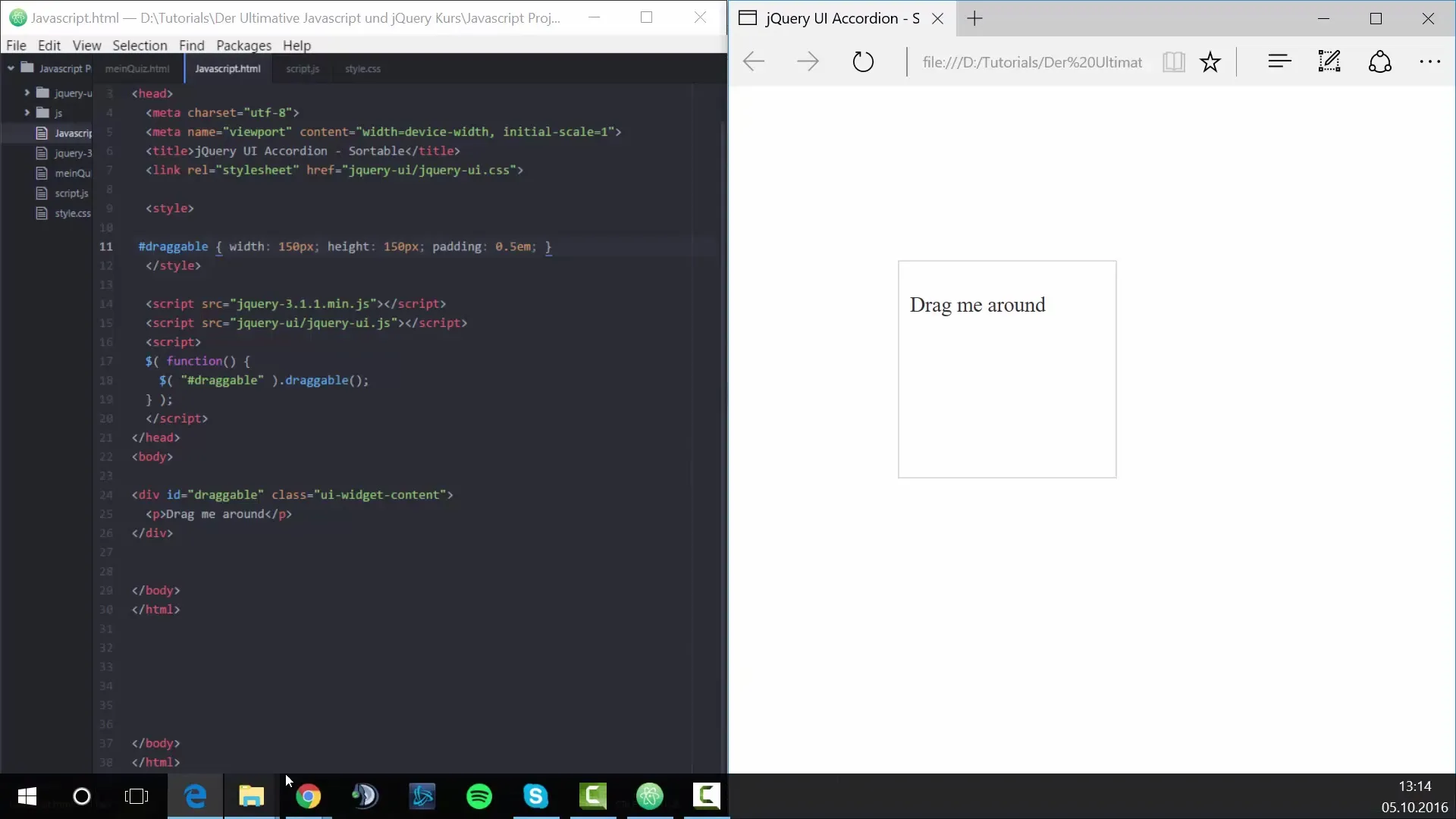Click the #draggable selector on line 11
1456x819 pixels.
[173, 246]
